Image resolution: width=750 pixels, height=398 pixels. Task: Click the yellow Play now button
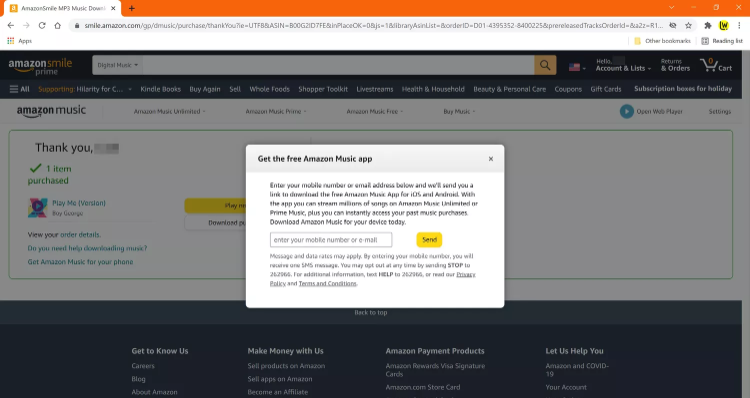point(215,205)
